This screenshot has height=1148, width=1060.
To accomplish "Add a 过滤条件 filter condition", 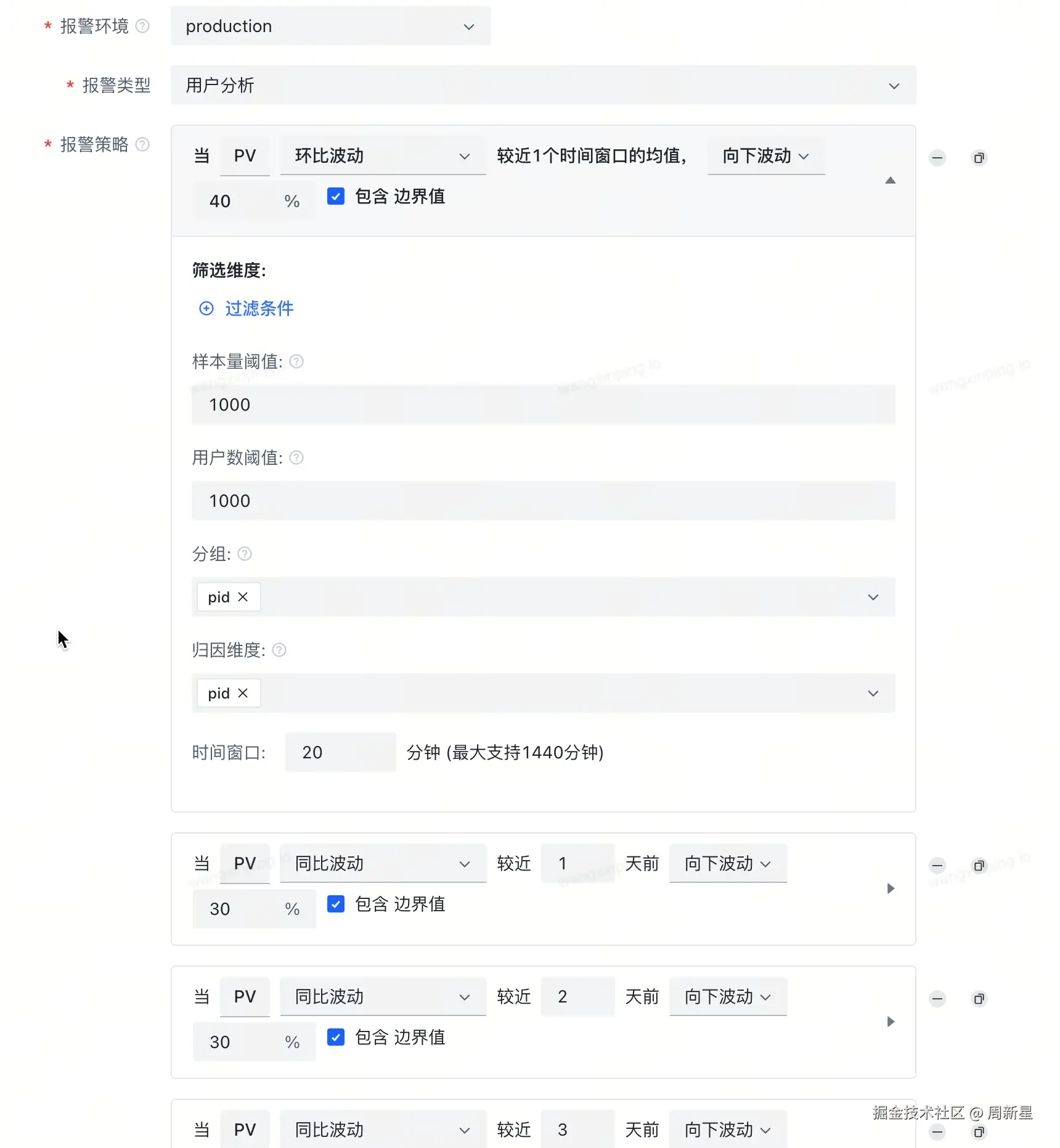I will click(247, 308).
